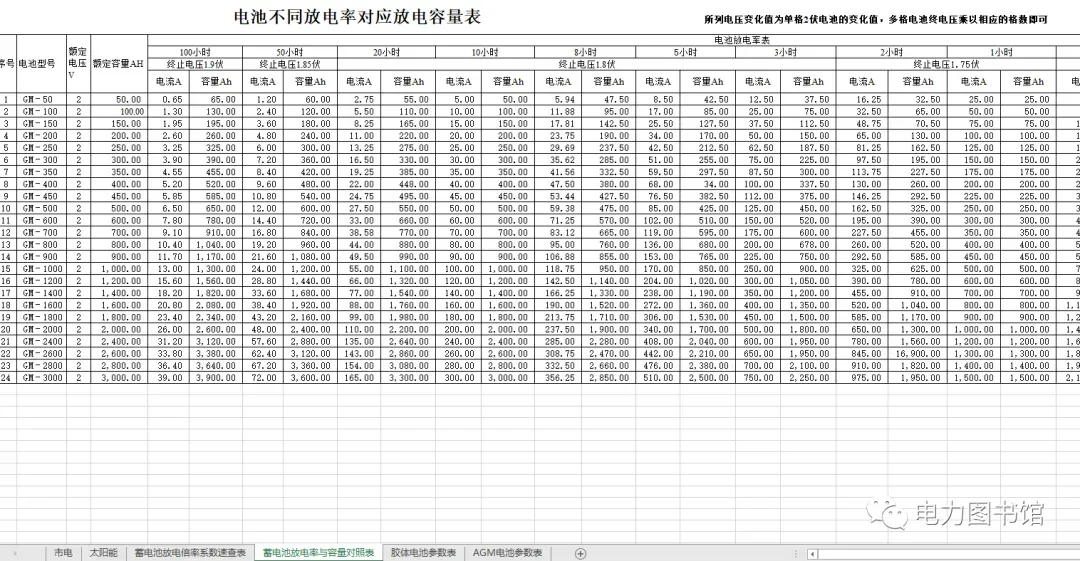
Task: Click the 8小时 column header
Action: coord(585,52)
